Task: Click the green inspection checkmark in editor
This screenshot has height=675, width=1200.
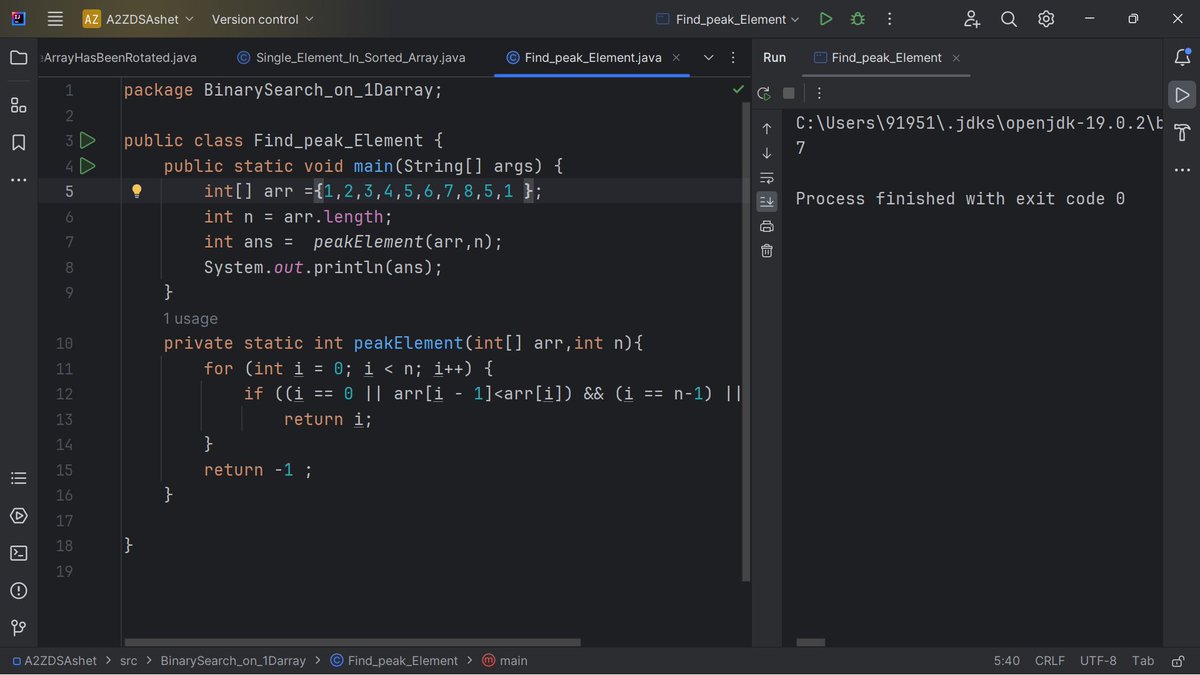Action: point(738,90)
